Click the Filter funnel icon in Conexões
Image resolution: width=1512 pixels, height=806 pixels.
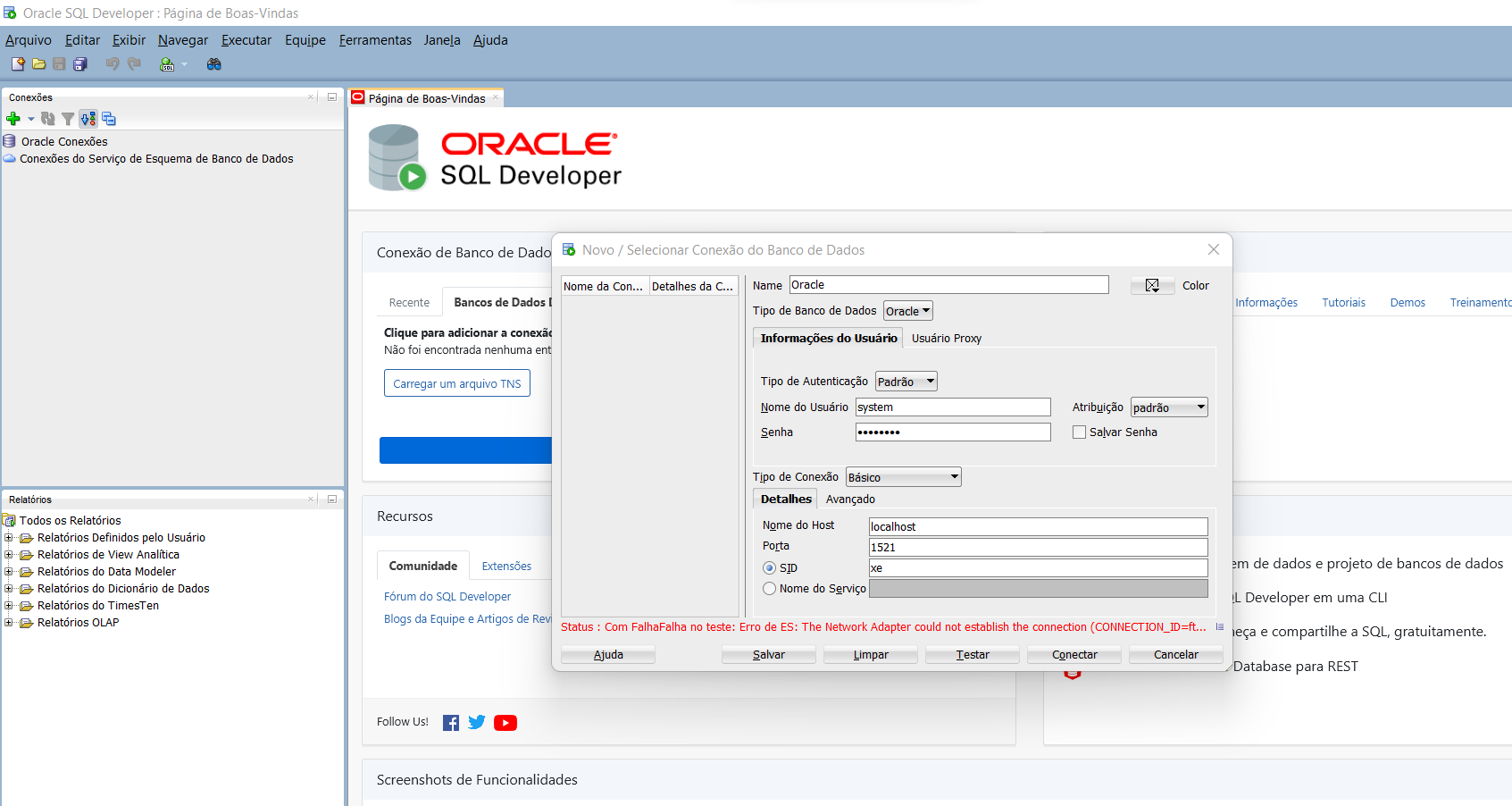click(x=68, y=119)
